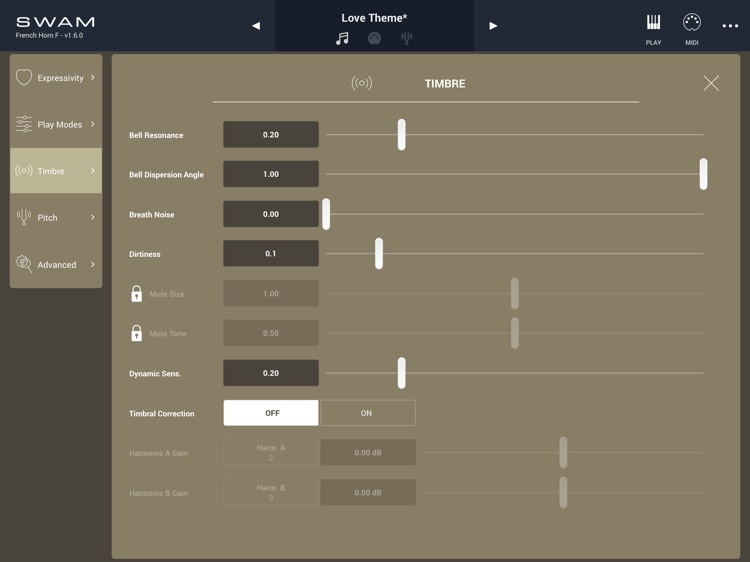Viewport: 750px width, 562px height.
Task: Close the Timbre panel with the X
Action: tap(711, 83)
